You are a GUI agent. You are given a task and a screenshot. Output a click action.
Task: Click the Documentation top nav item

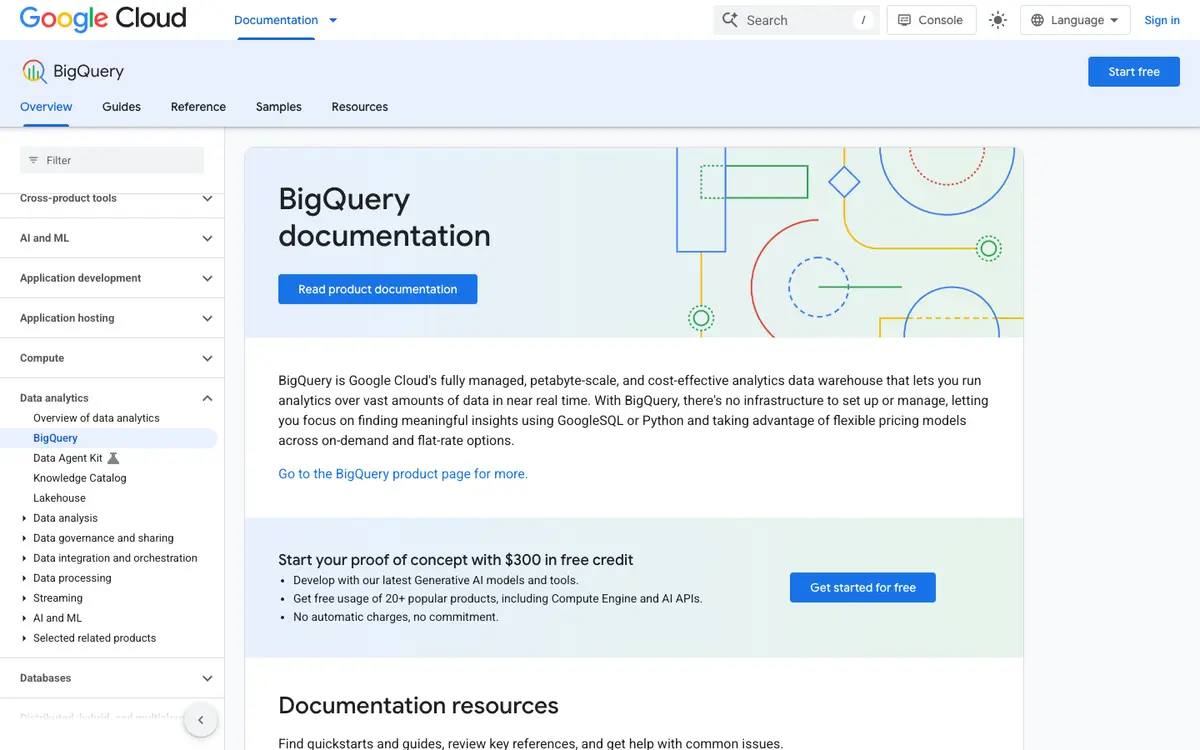click(276, 20)
